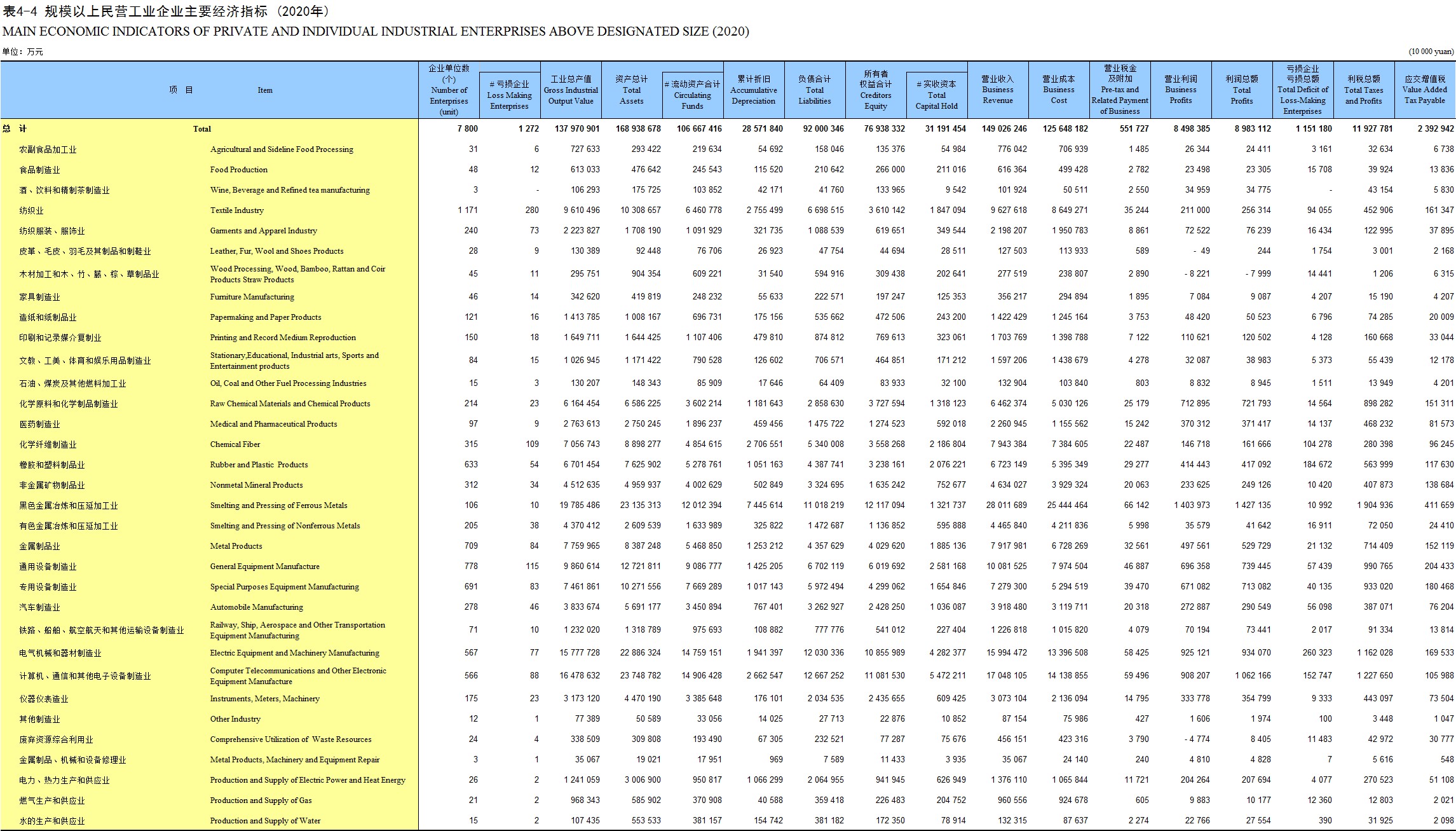Click the Business Revenue column header
This screenshot has height=831, width=1456.
[x=998, y=90]
